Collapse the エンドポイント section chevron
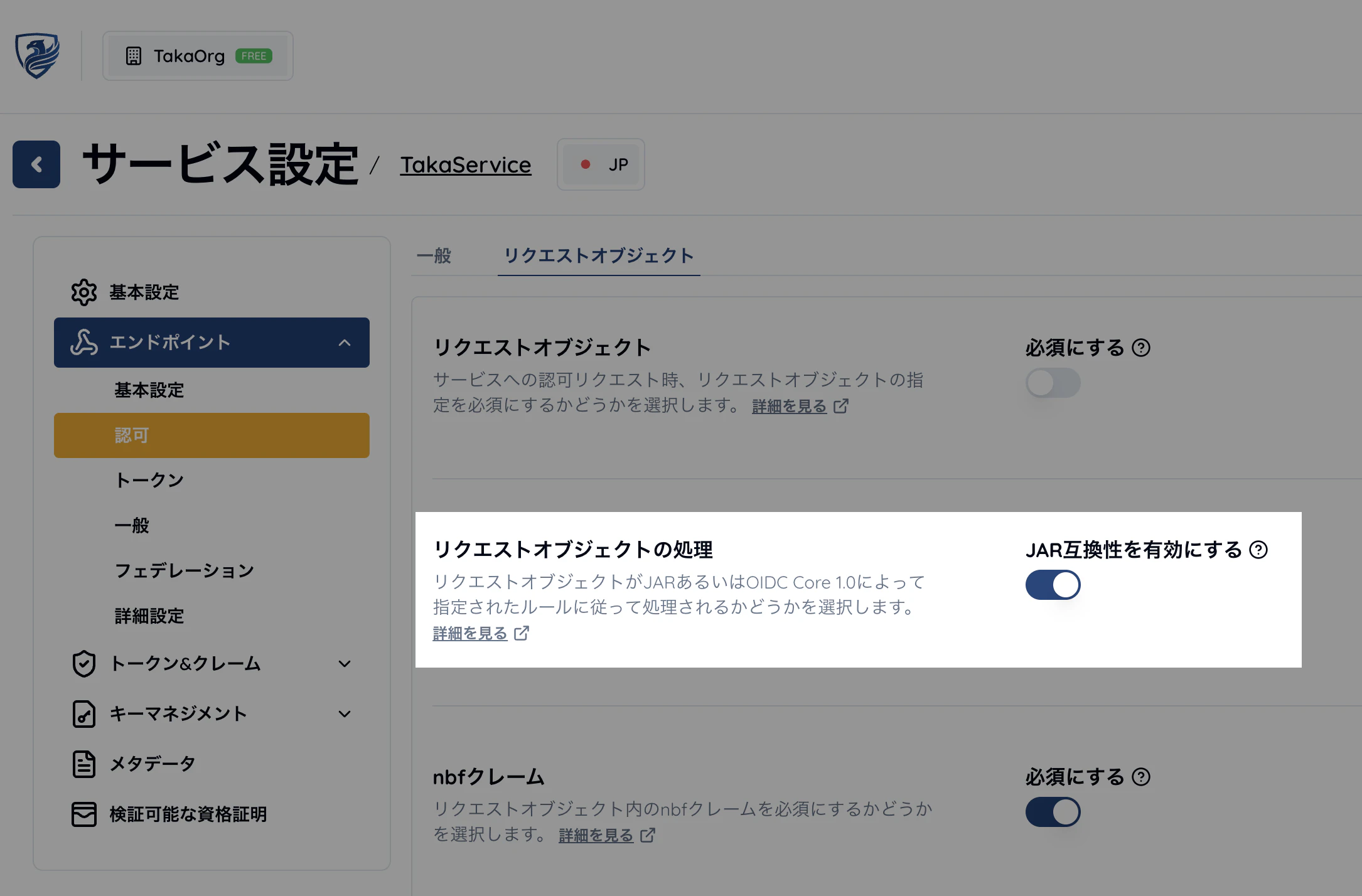Screen dimensions: 1362x896 [x=345, y=343]
